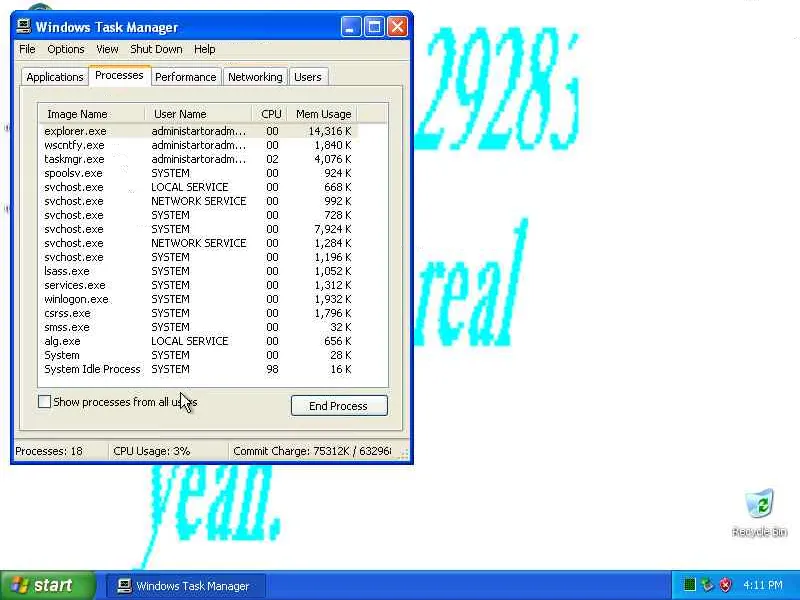Select svchost.exe using 7,924 K memory

199,229
